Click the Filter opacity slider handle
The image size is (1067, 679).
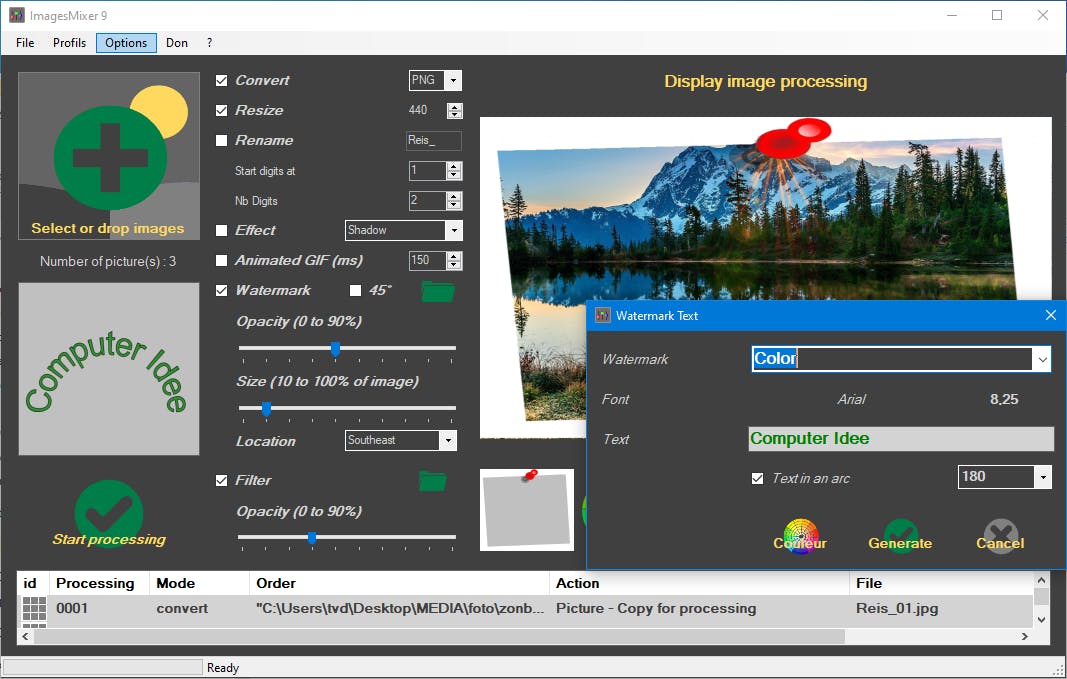[x=312, y=538]
